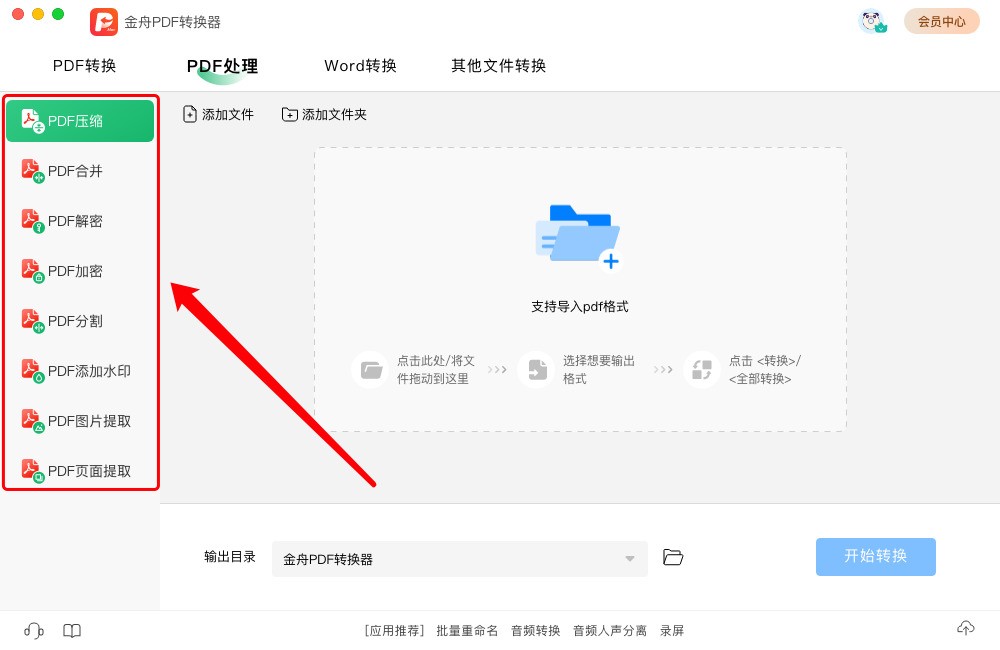Open the PDF页面提取 tool

click(x=80, y=470)
